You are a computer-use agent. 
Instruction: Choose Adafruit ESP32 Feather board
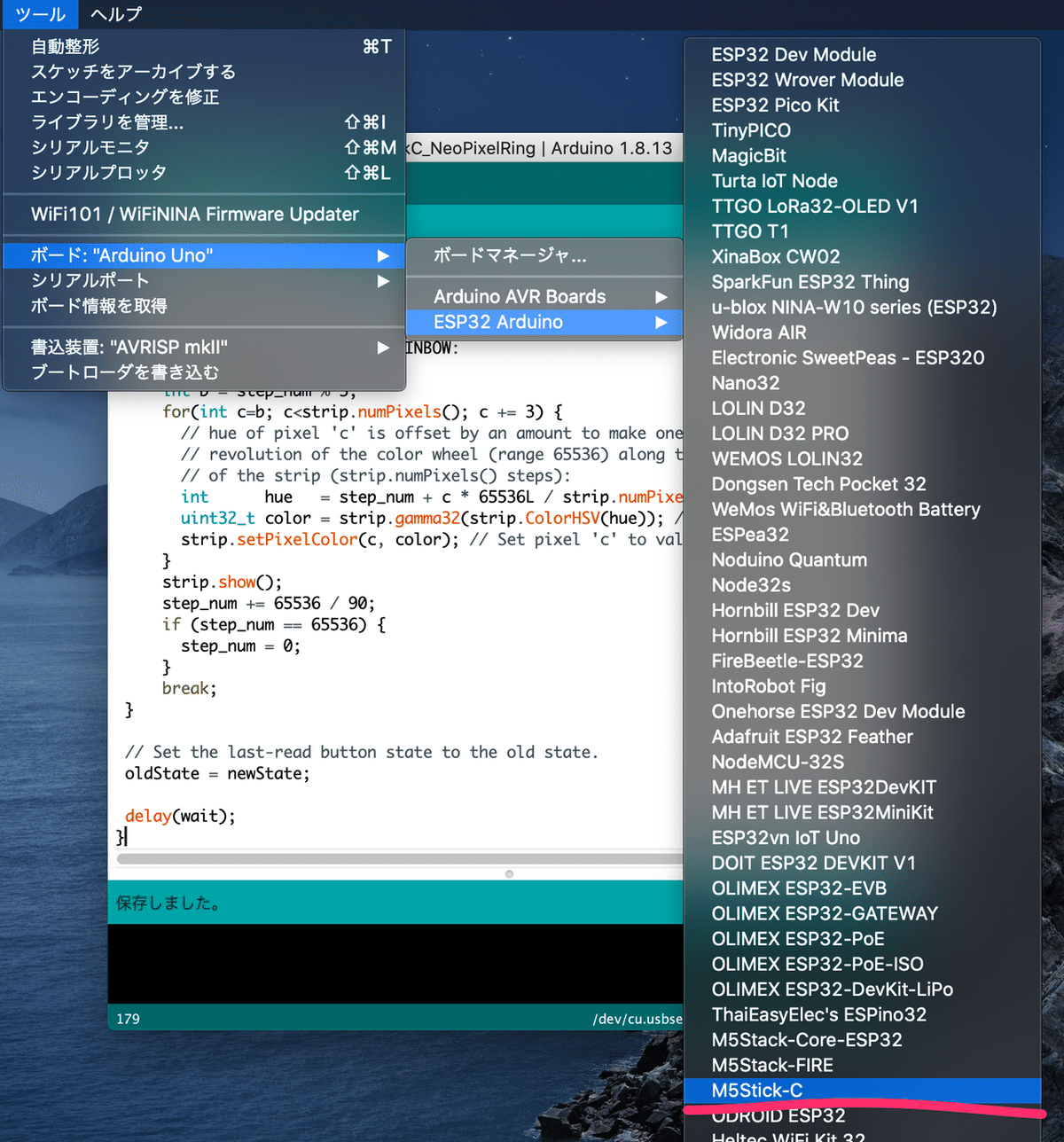tap(862, 737)
